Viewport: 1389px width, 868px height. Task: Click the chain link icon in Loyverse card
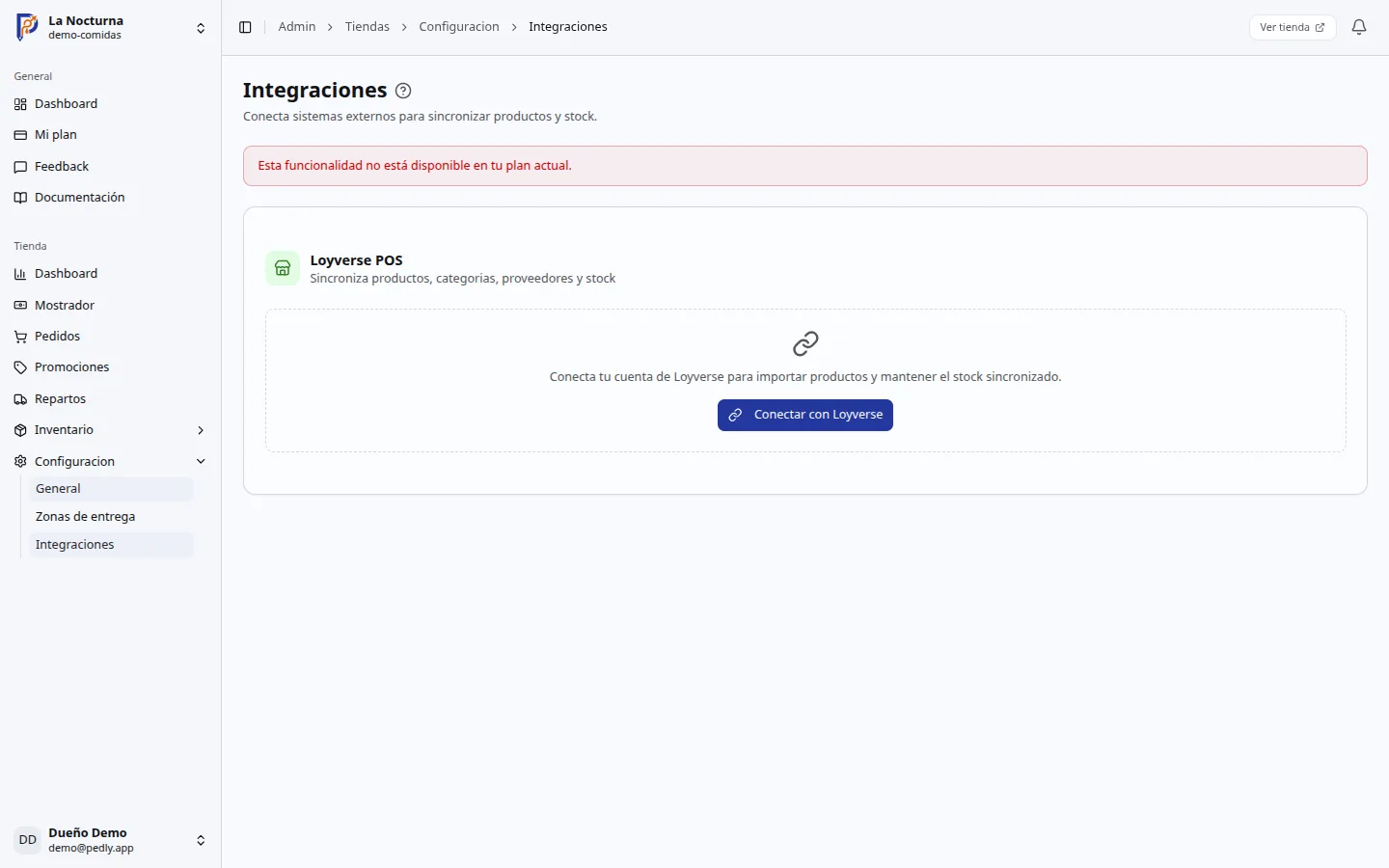[x=805, y=343]
